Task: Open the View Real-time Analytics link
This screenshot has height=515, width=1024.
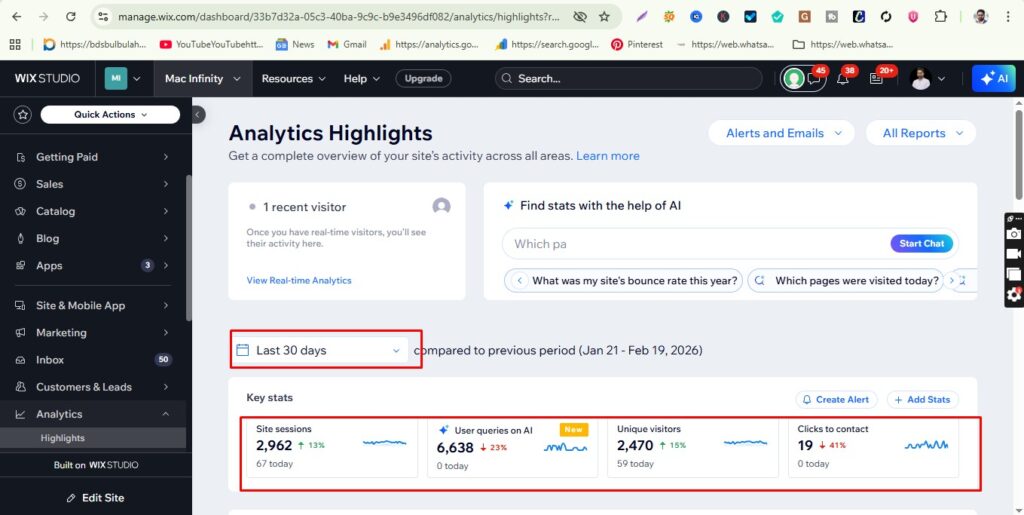Action: pyautogui.click(x=299, y=281)
